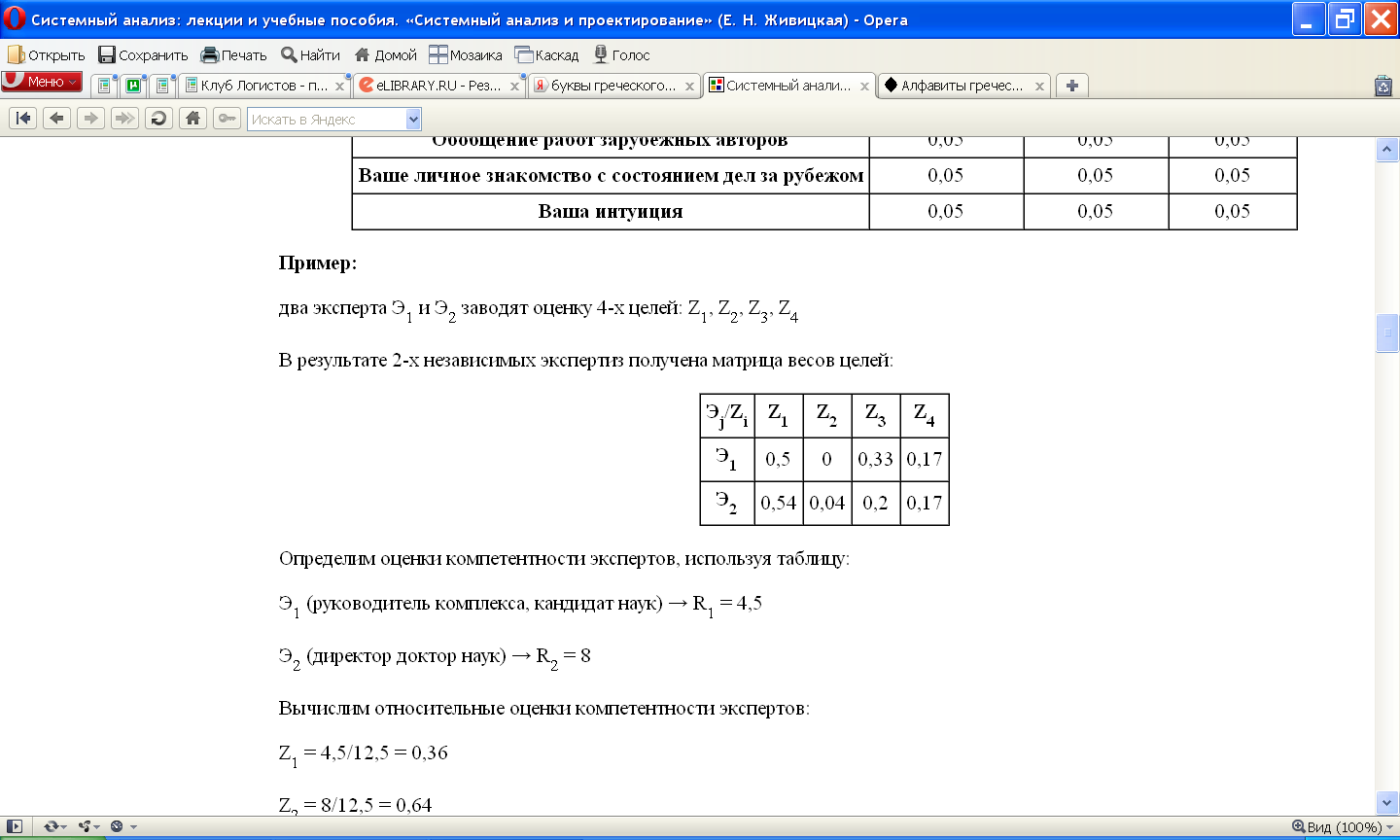Viewport: 1400px width, 840px height.
Task: Click the Ваша интуиция table cell
Action: (611, 211)
